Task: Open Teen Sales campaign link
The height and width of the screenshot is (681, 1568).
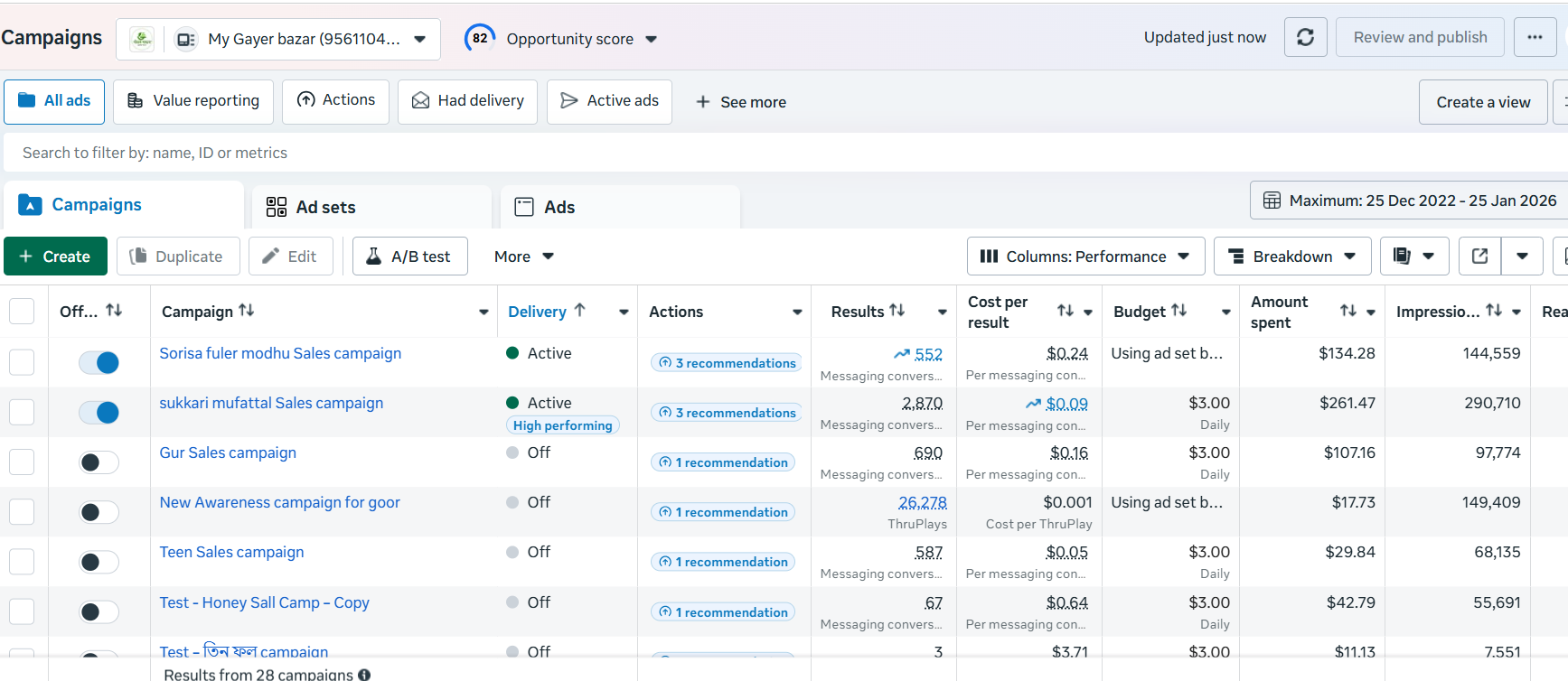Action: pos(231,552)
